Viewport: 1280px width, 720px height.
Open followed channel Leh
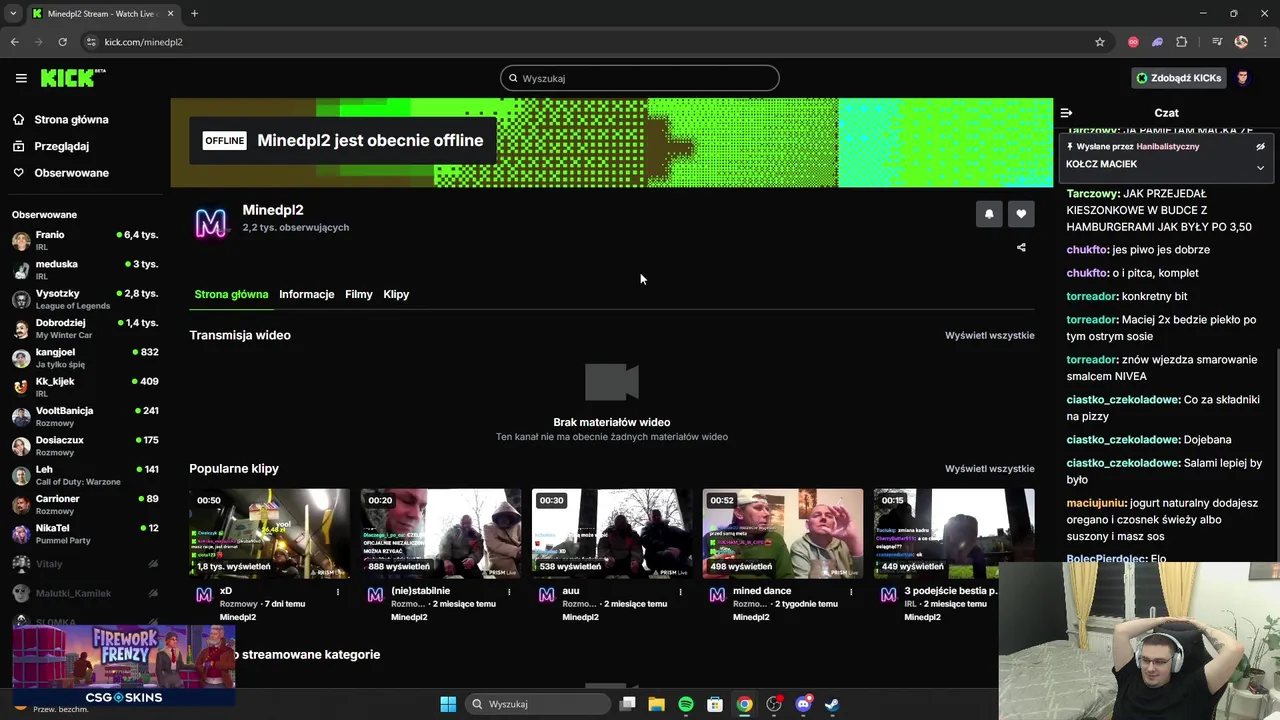click(85, 475)
